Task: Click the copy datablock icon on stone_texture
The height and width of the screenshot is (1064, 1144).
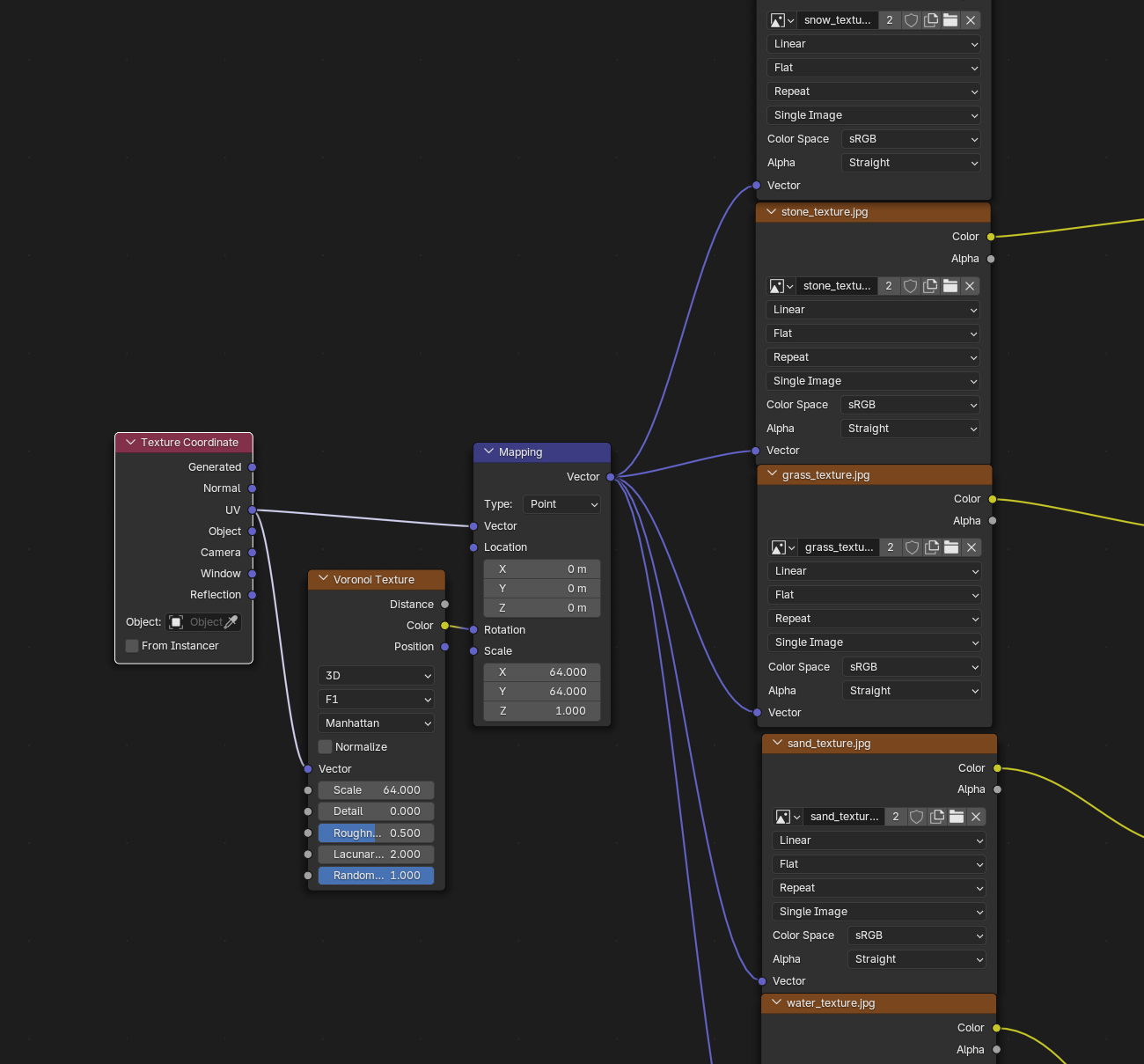Action: pyautogui.click(x=929, y=285)
